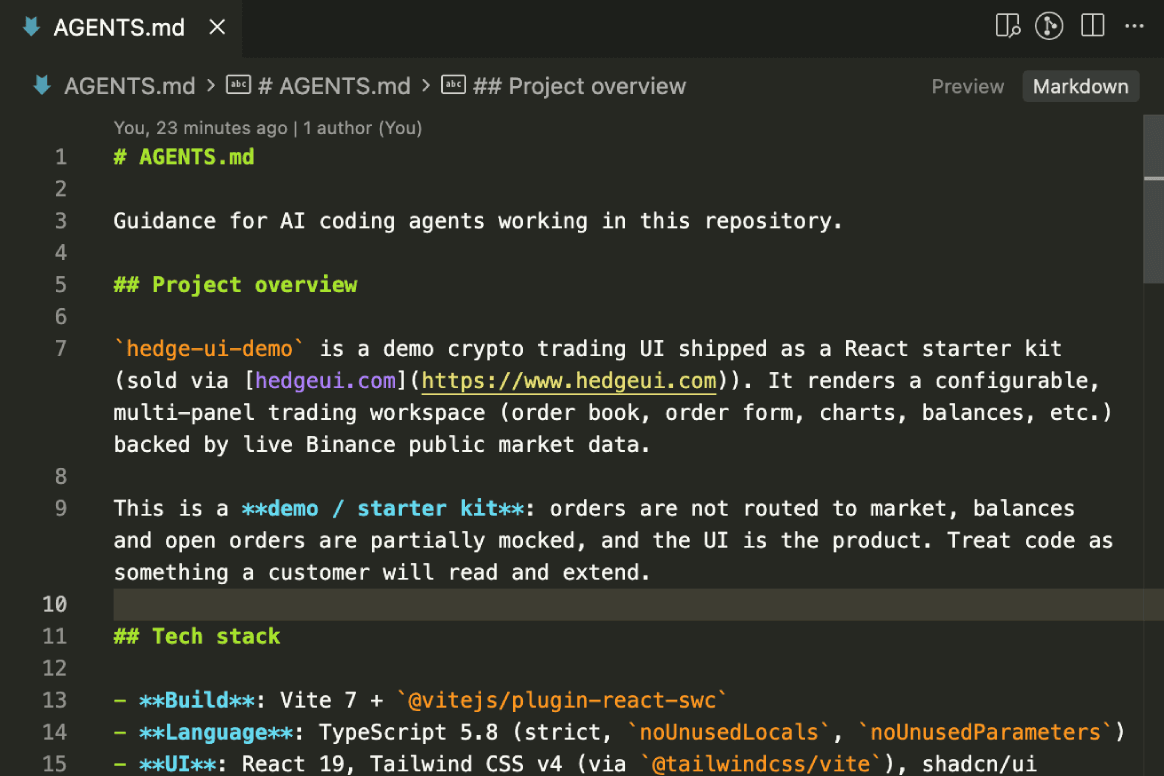
Task: Click the breadcrumb markdown file icon
Action: coord(42,85)
